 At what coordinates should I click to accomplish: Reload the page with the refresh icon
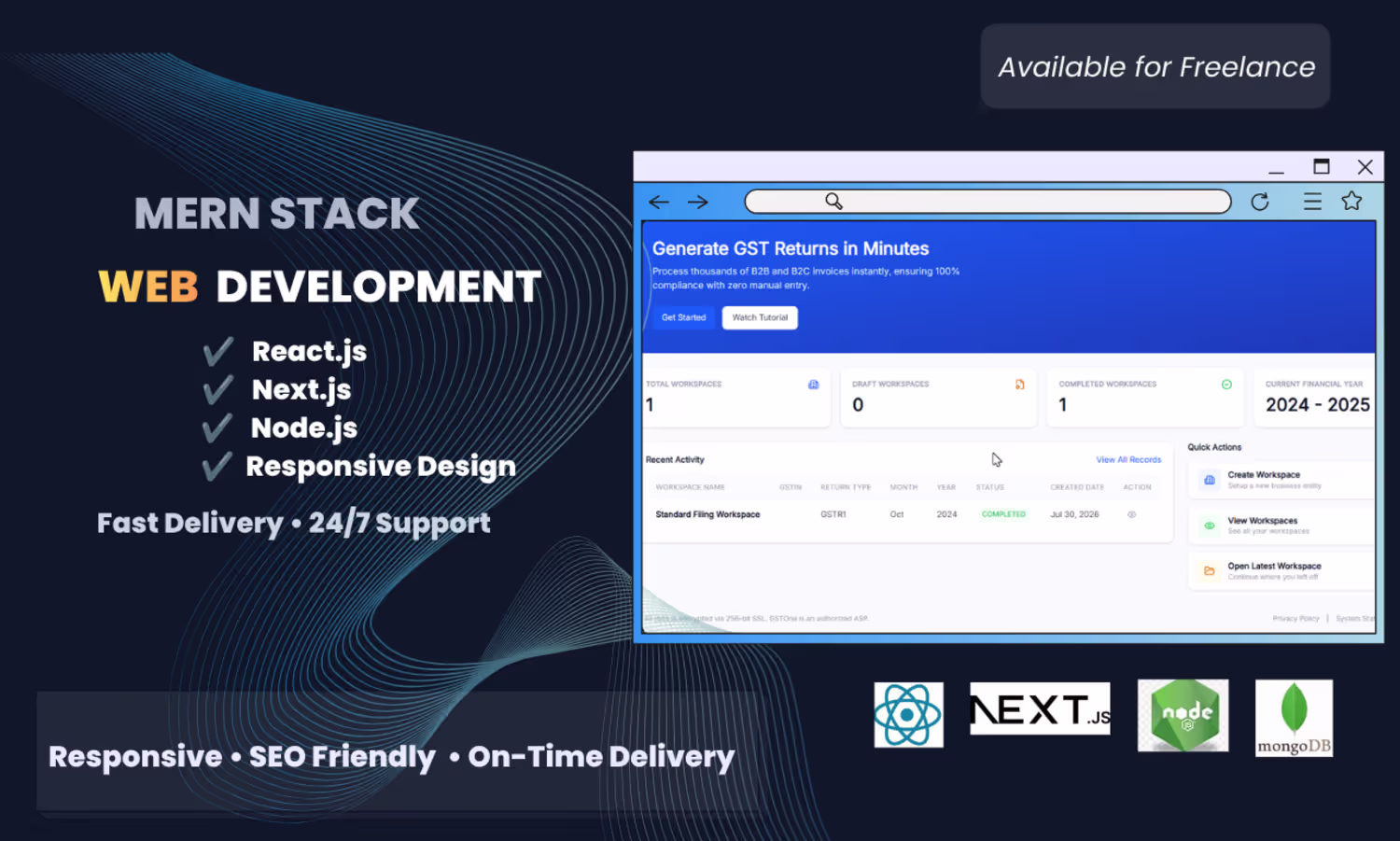(1260, 202)
